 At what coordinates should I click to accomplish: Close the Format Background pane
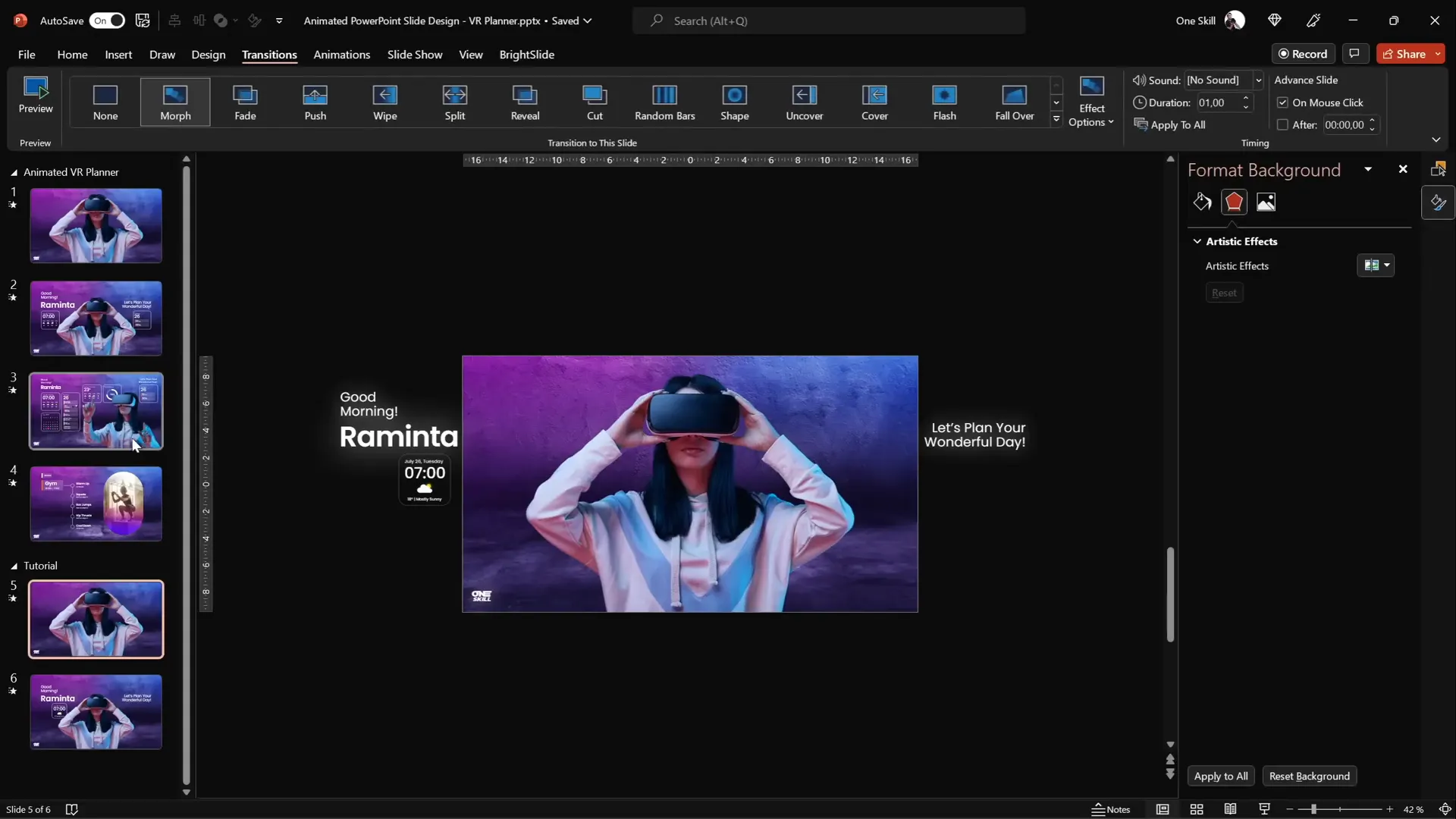(1403, 169)
